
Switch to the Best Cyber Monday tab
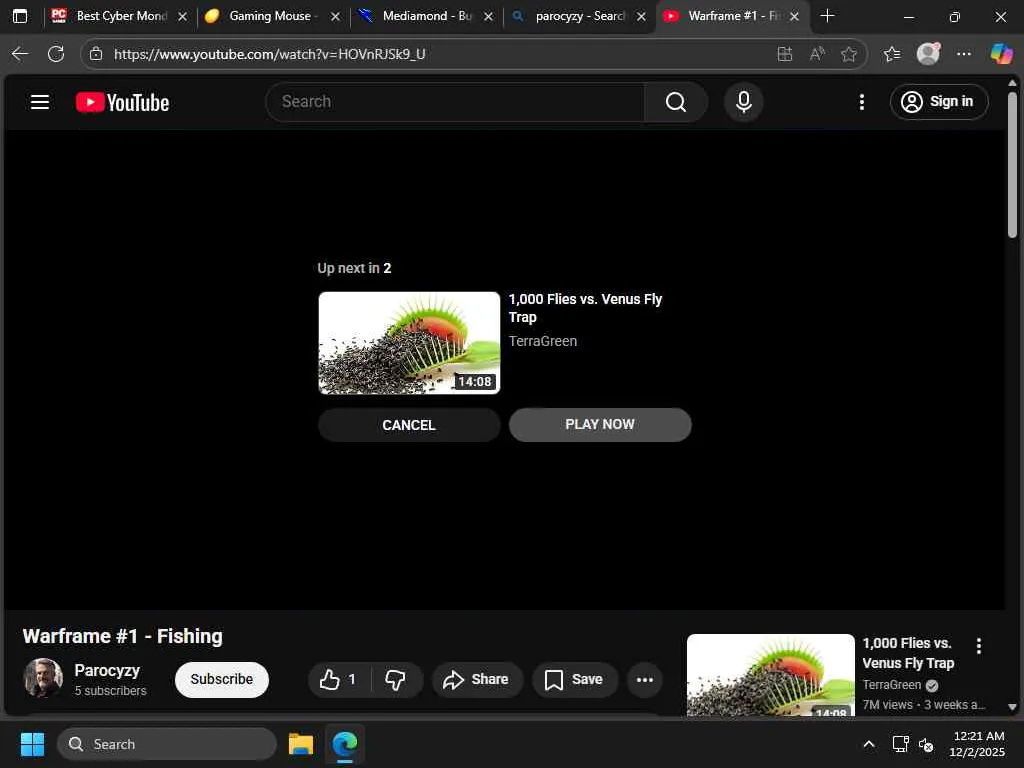point(120,16)
